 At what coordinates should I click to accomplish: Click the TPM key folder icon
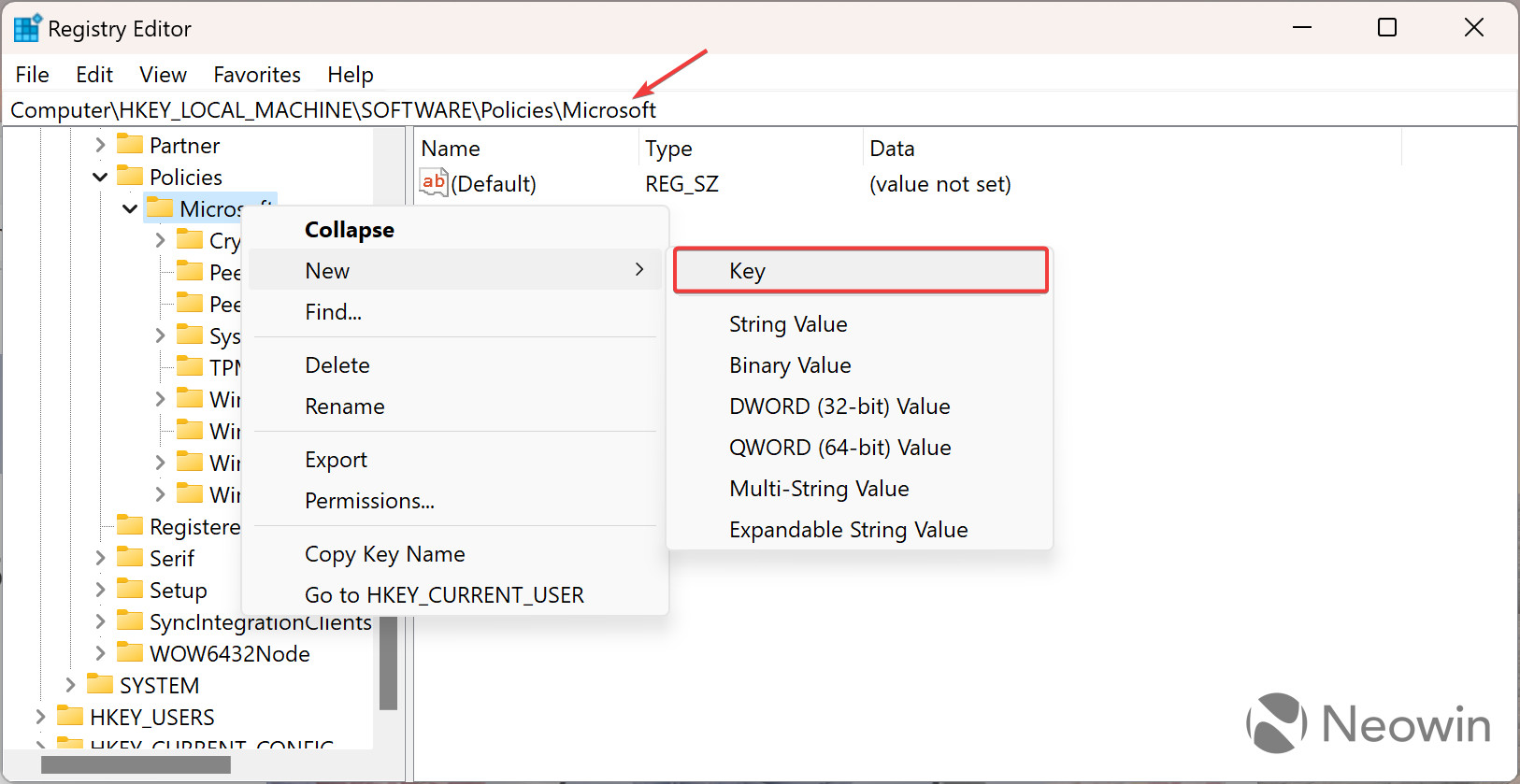[x=190, y=366]
